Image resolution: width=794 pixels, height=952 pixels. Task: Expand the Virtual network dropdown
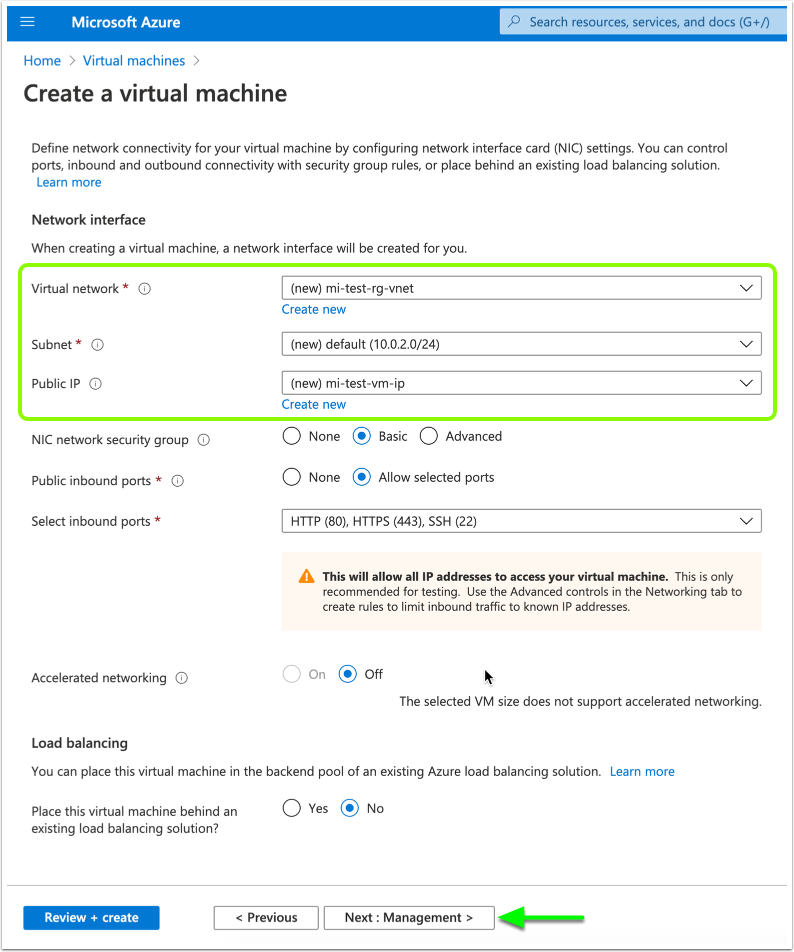521,288
